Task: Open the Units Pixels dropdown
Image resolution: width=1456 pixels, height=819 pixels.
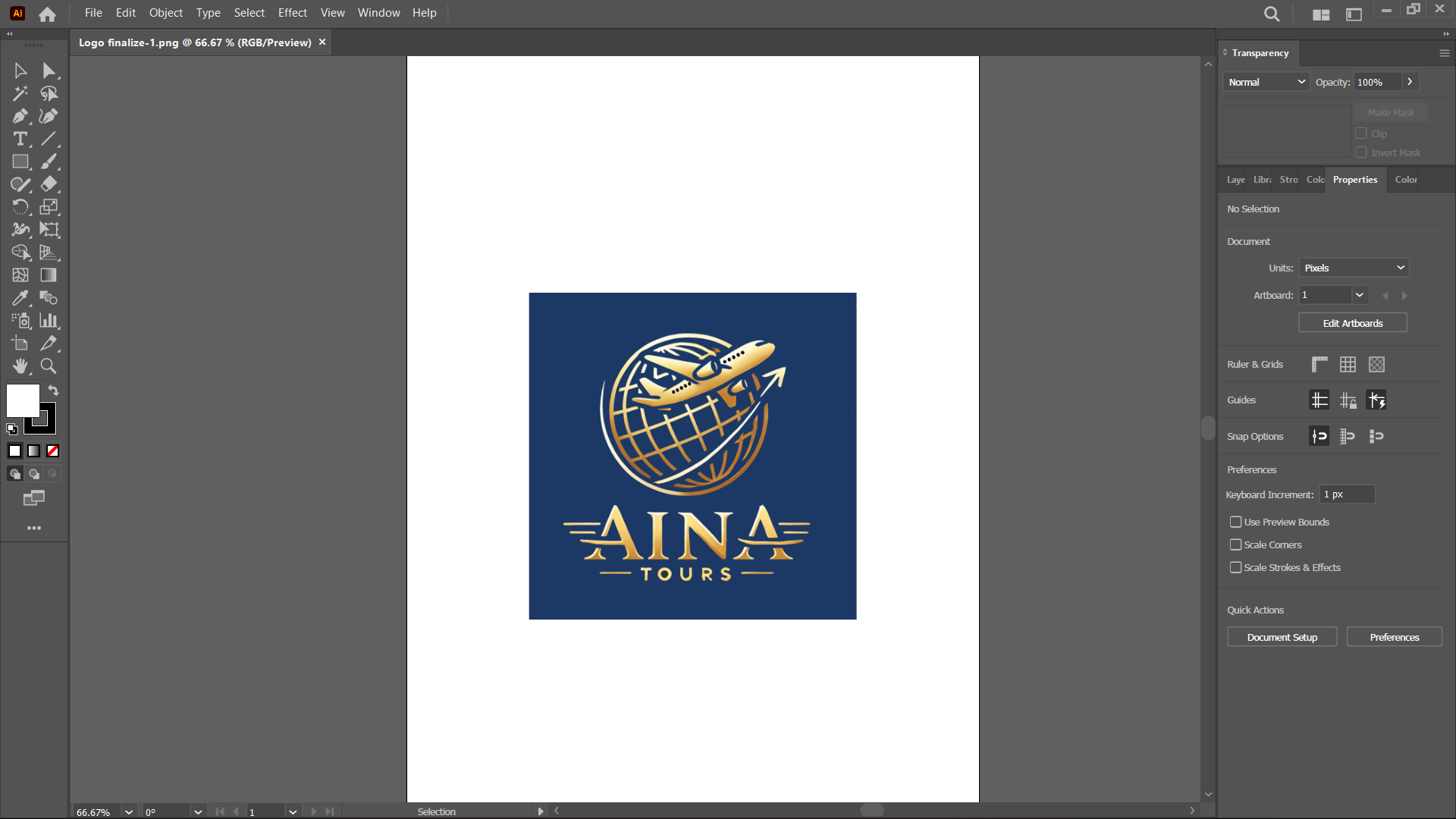Action: point(1354,268)
